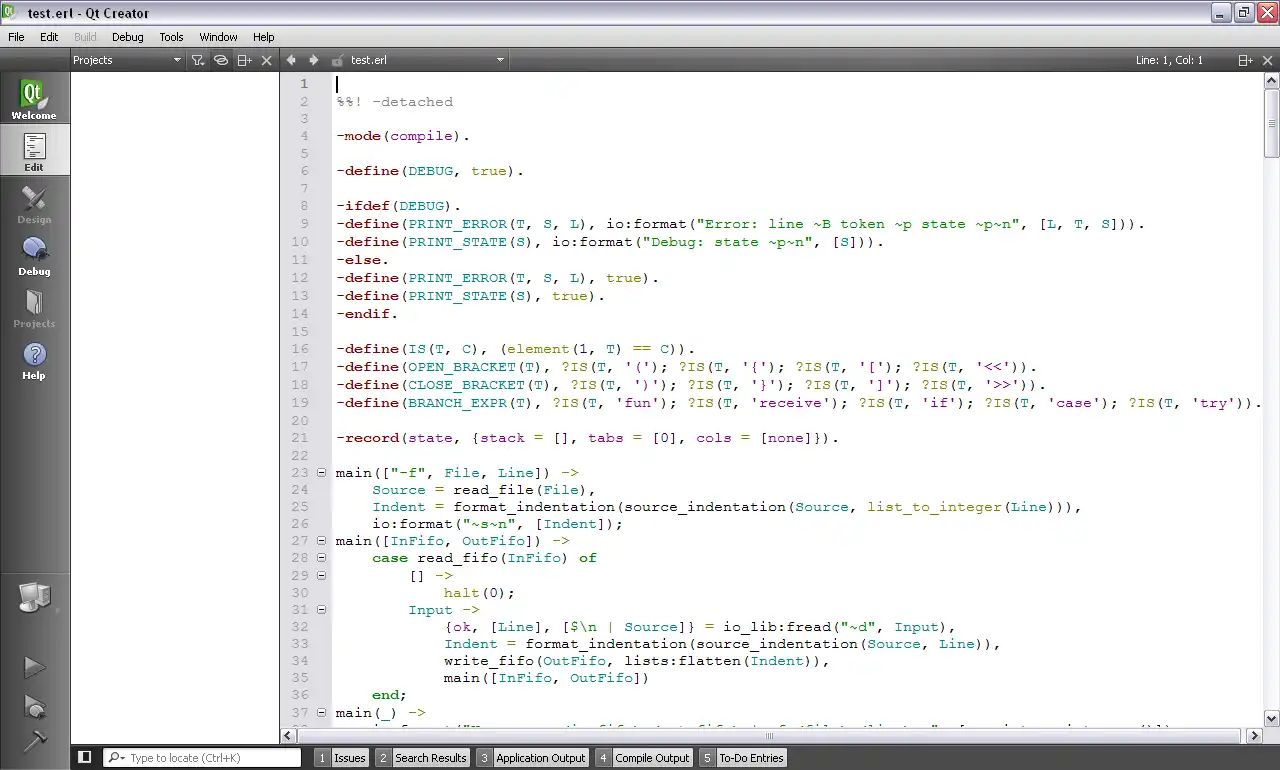
Task: Click in the Type to locate field
Action: (x=210, y=758)
